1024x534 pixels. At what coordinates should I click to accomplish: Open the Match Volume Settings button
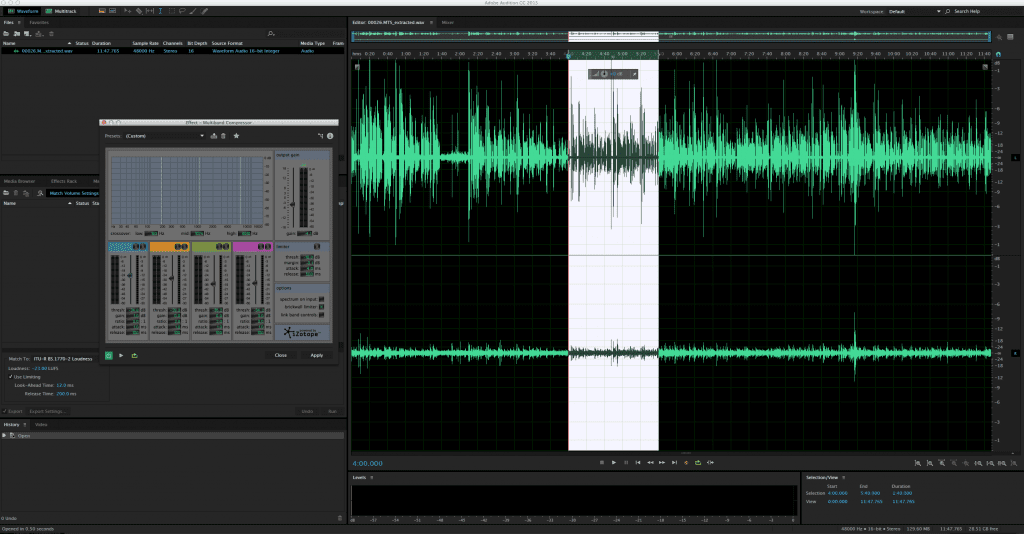(74, 193)
